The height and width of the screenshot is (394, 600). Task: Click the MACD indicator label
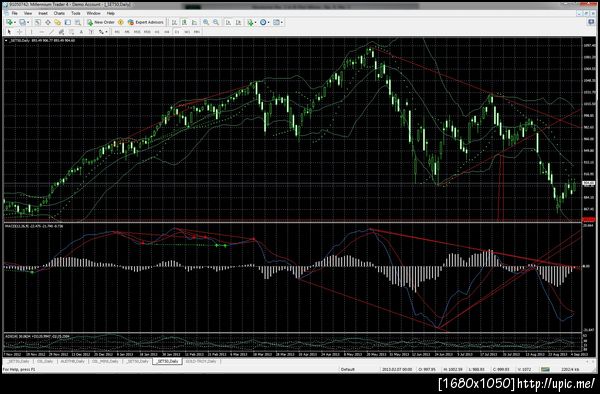pos(34,226)
